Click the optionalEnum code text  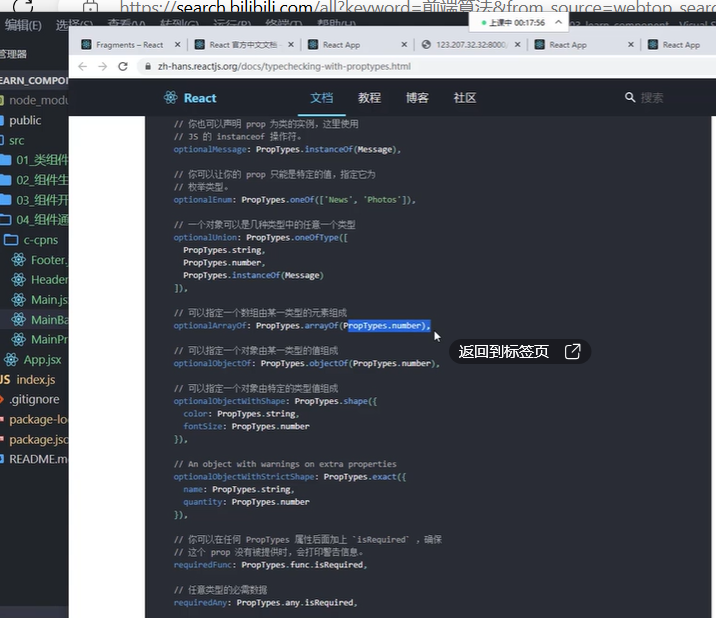coord(203,200)
